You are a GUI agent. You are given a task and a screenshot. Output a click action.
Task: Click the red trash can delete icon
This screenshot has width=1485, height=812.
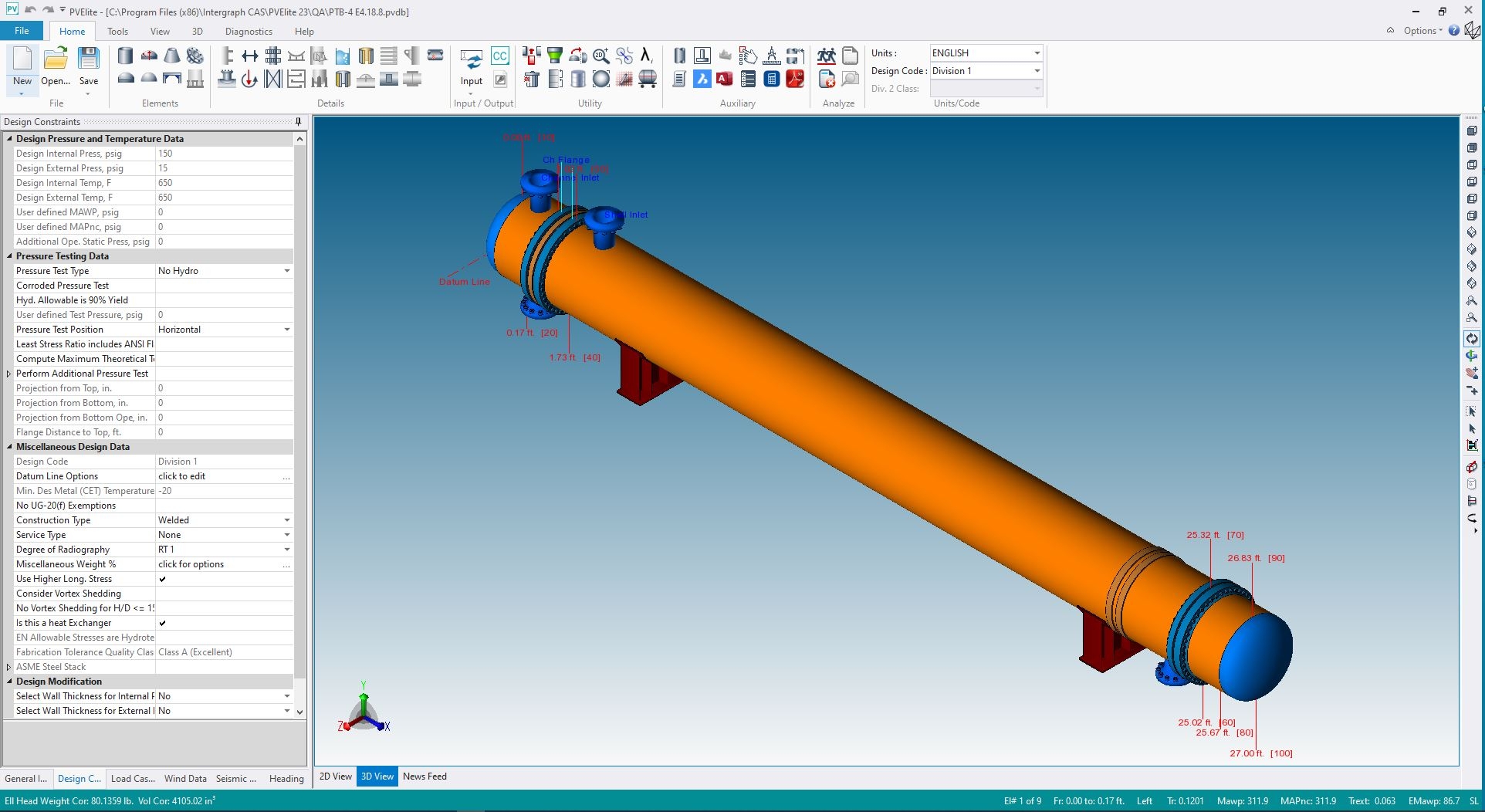click(531, 79)
